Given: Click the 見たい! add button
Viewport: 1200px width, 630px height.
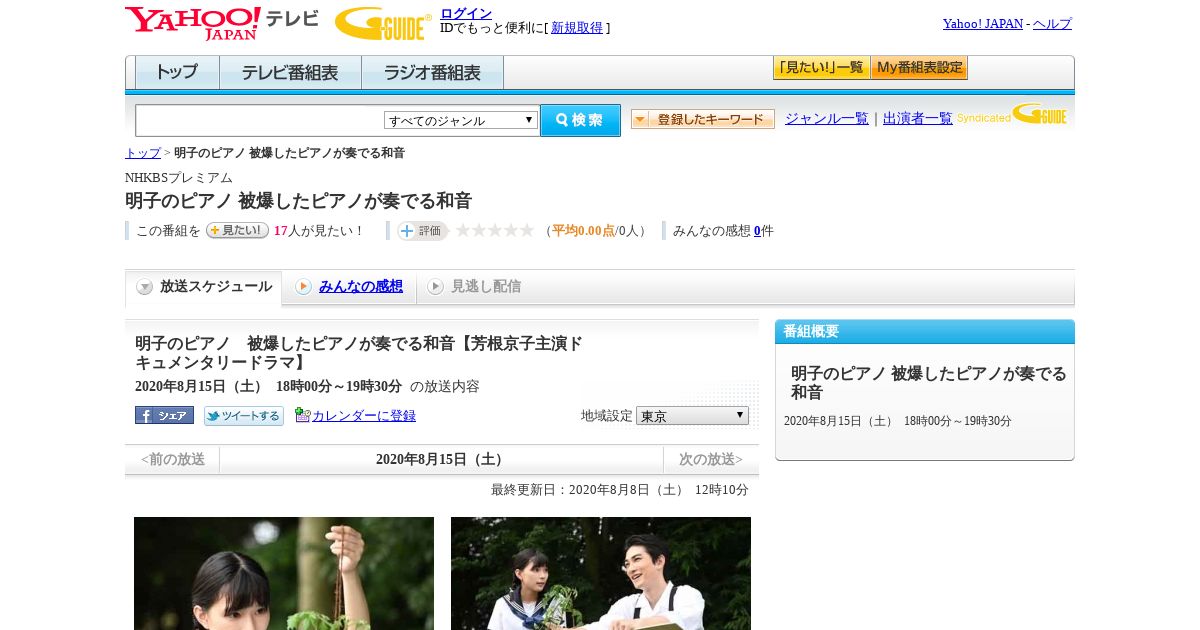Looking at the screenshot, I should tap(237, 230).
